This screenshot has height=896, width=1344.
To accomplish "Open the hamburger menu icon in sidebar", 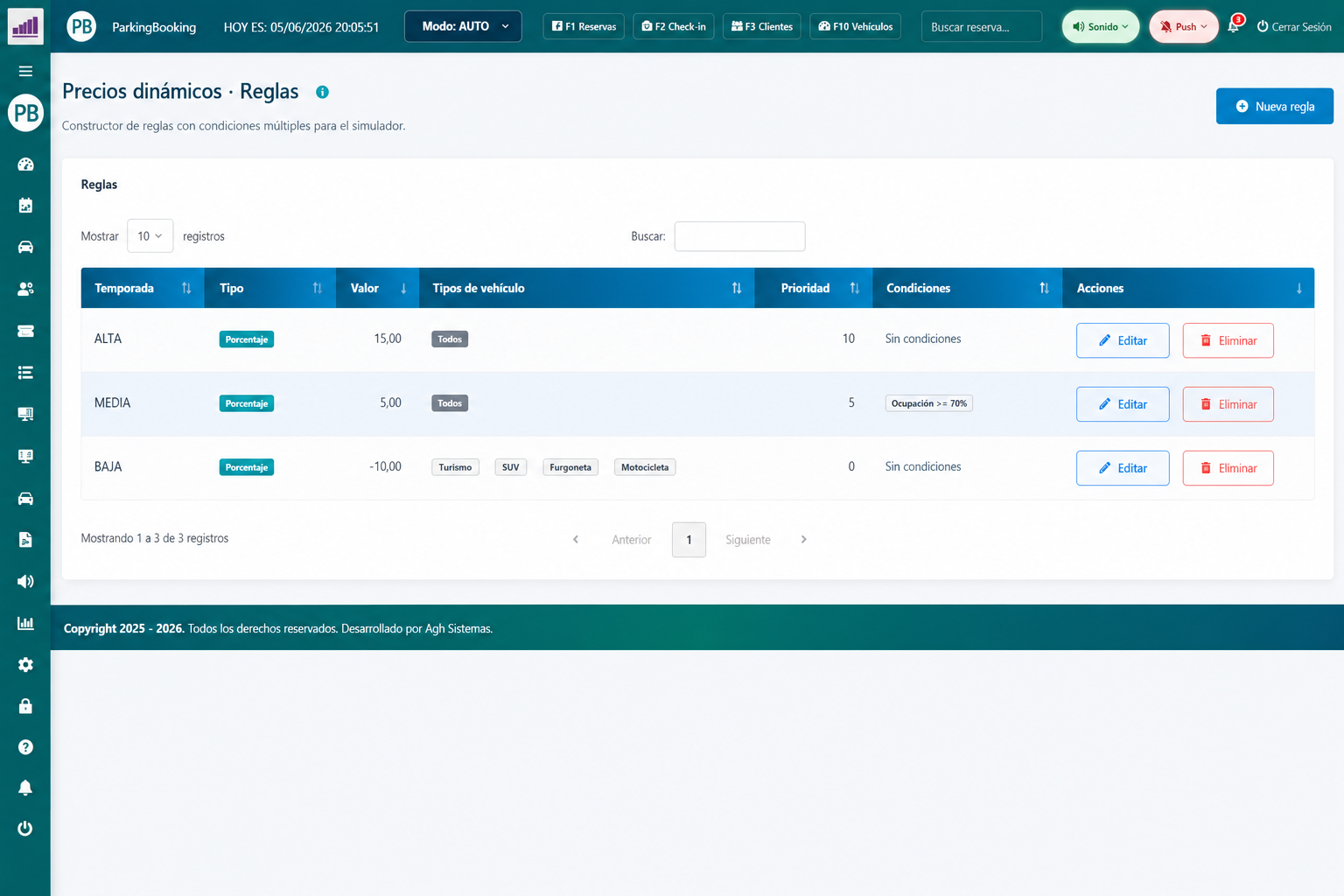I will (x=25, y=71).
